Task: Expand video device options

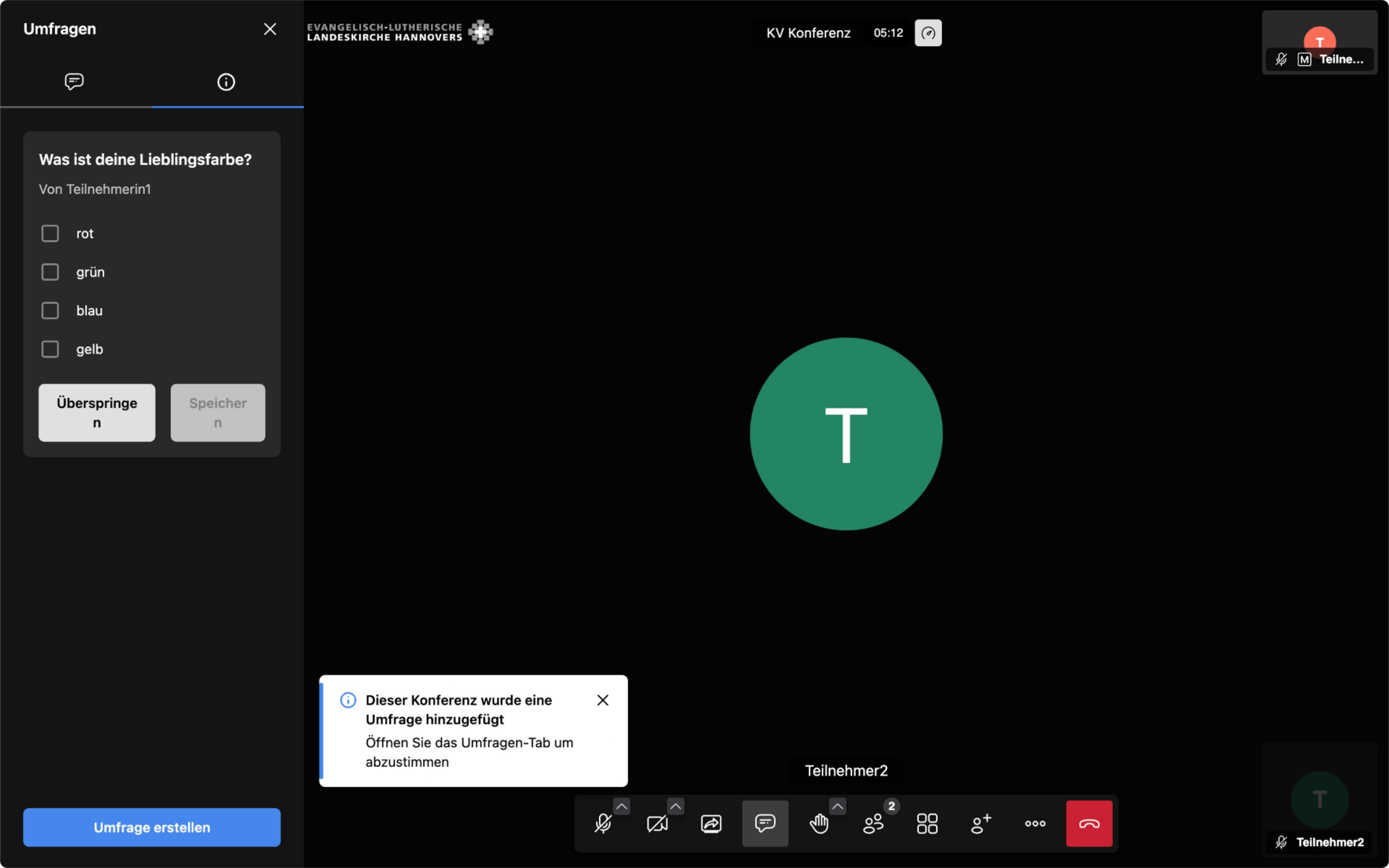Action: 675,806
